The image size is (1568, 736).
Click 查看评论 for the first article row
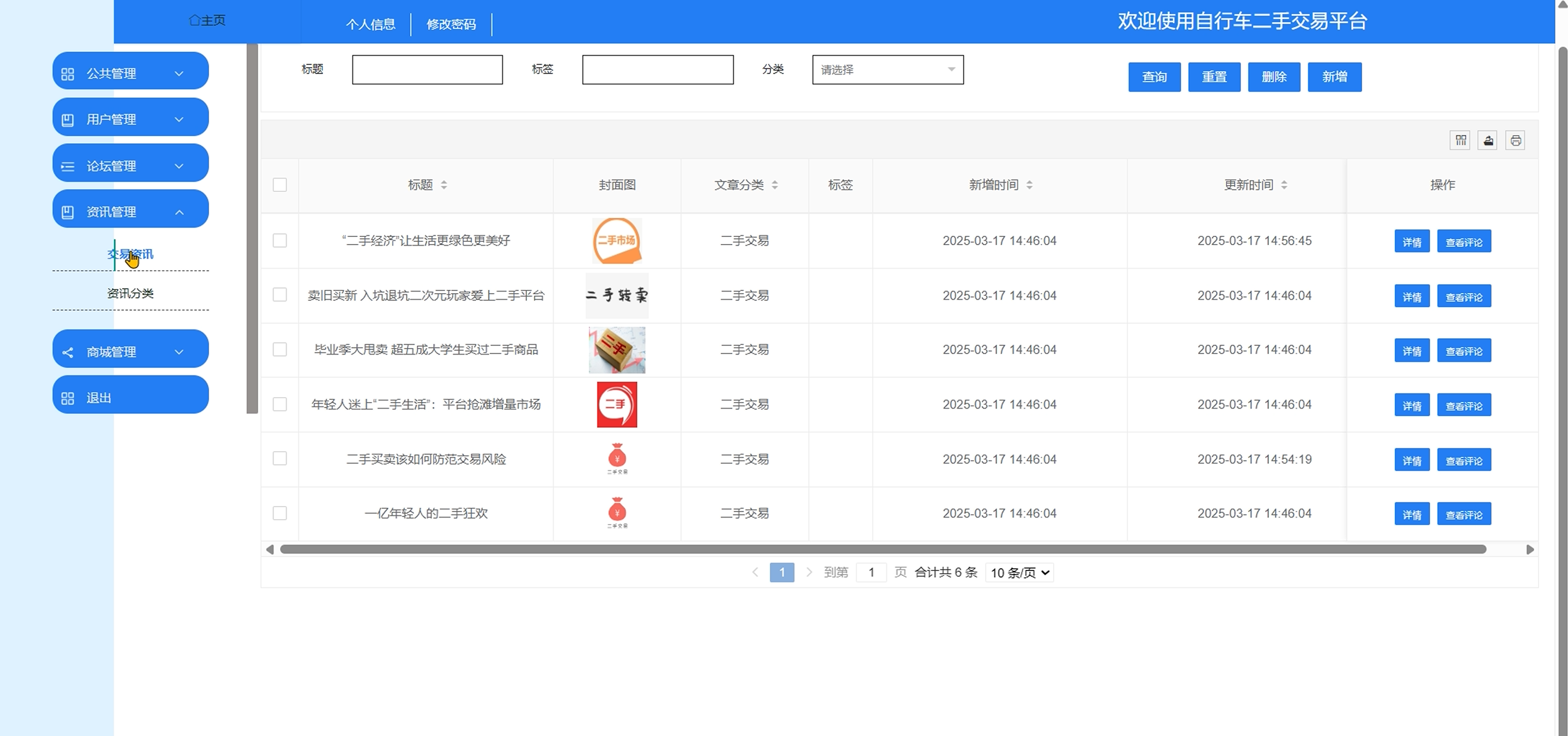tap(1464, 242)
